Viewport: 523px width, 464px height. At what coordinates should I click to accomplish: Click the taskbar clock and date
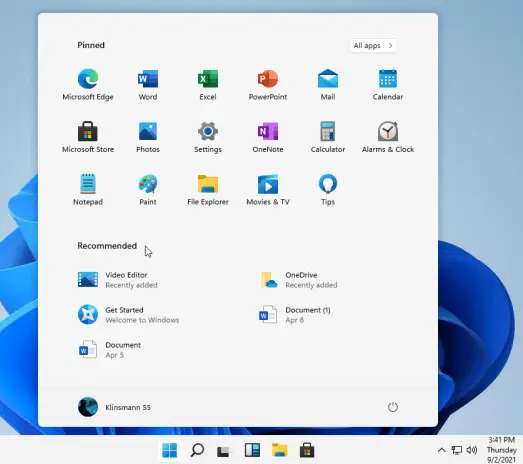click(x=501, y=450)
